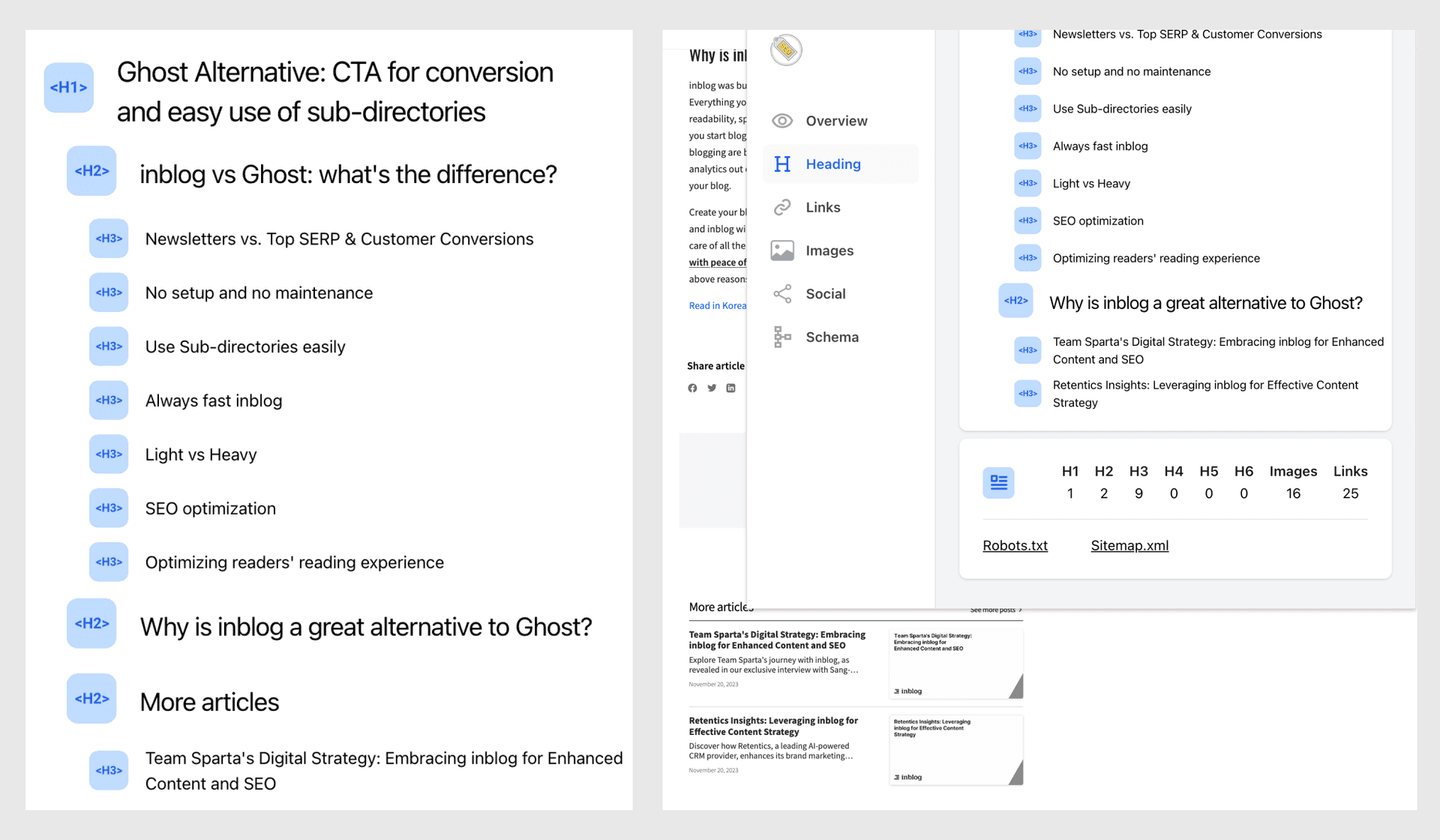Go to the Links section in the sidebar
This screenshot has height=840, width=1440.
841,208
